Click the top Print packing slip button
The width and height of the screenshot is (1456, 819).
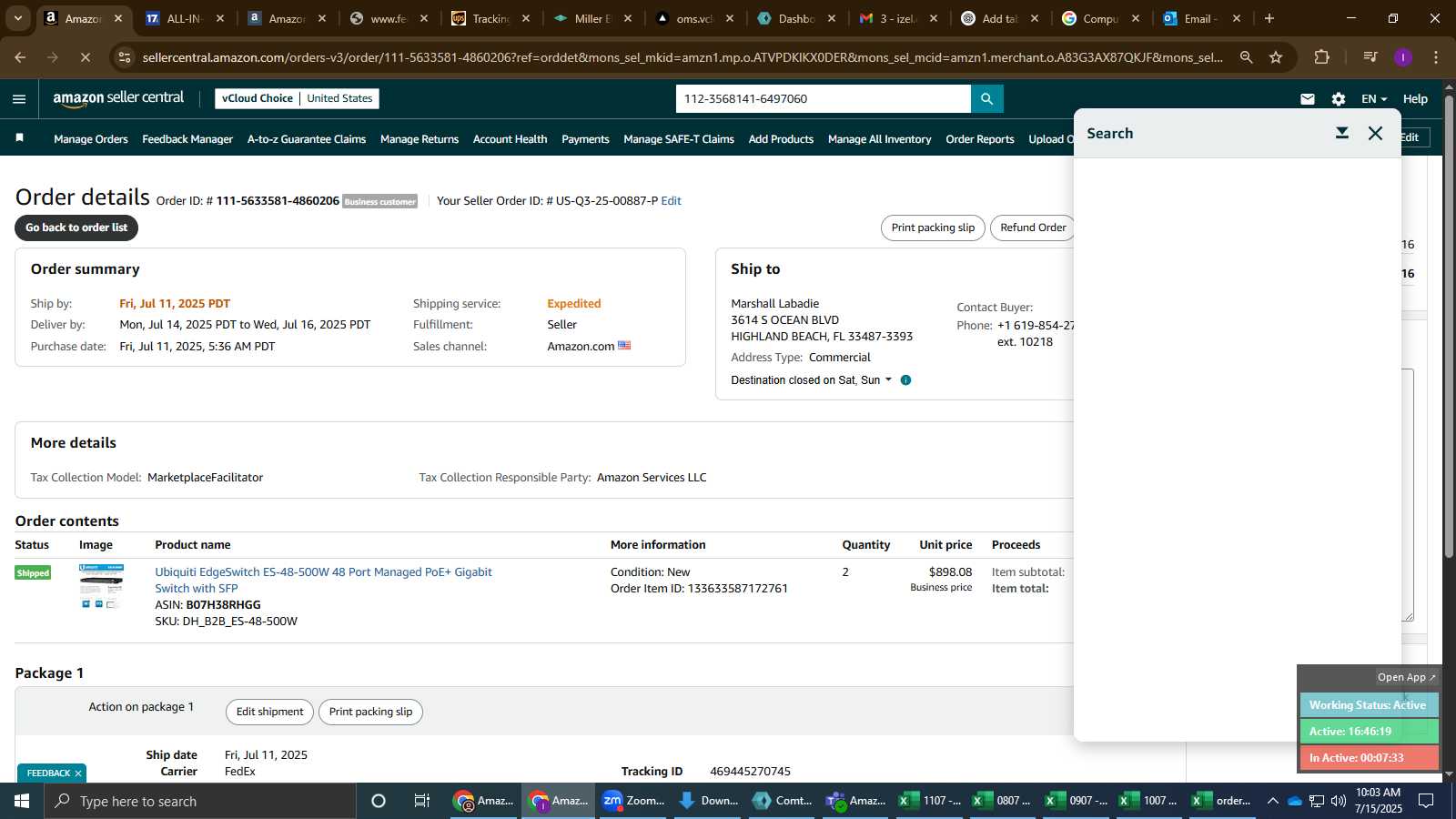(933, 227)
